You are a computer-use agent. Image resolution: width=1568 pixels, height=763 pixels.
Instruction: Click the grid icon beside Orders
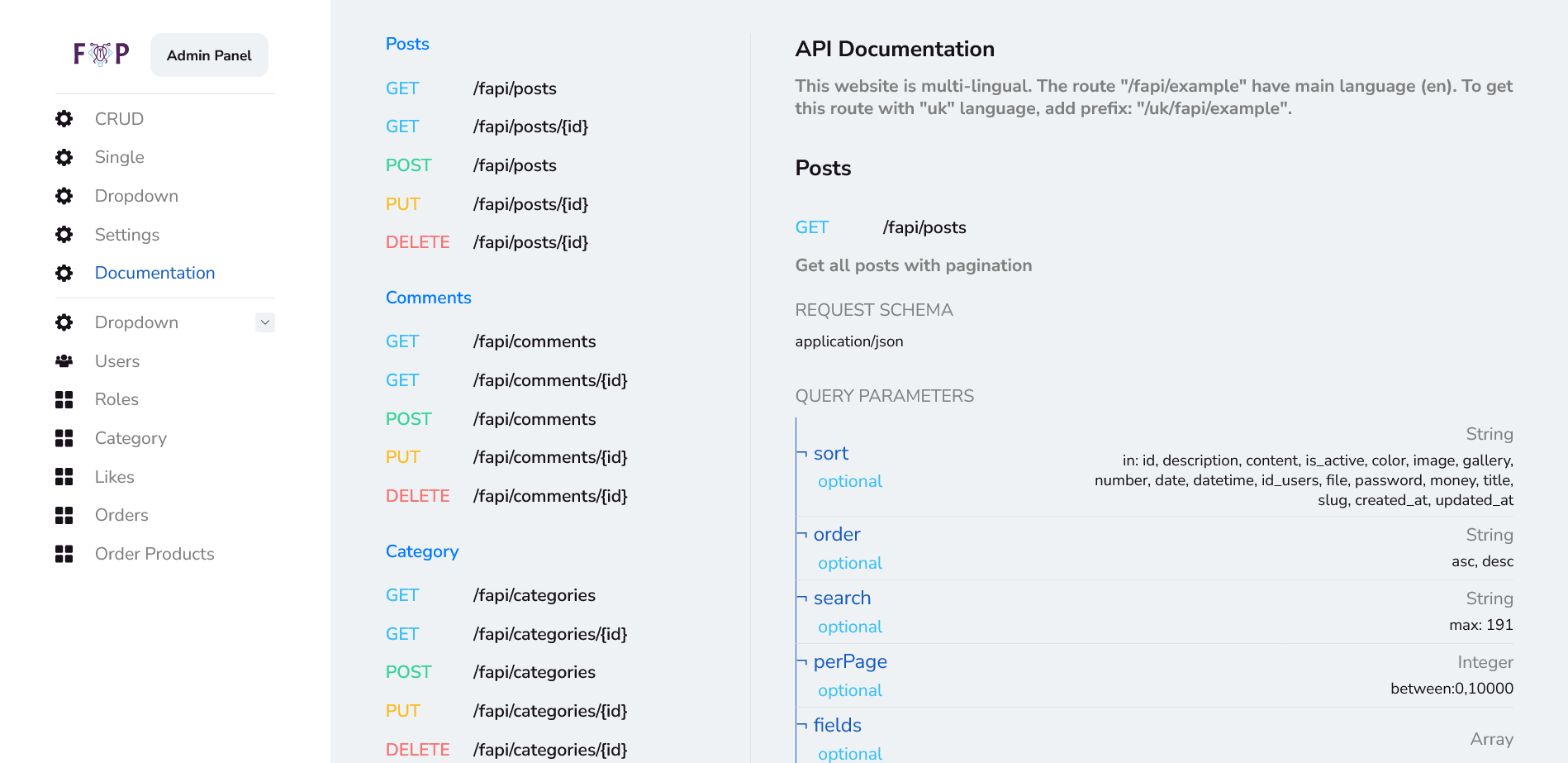(64, 516)
